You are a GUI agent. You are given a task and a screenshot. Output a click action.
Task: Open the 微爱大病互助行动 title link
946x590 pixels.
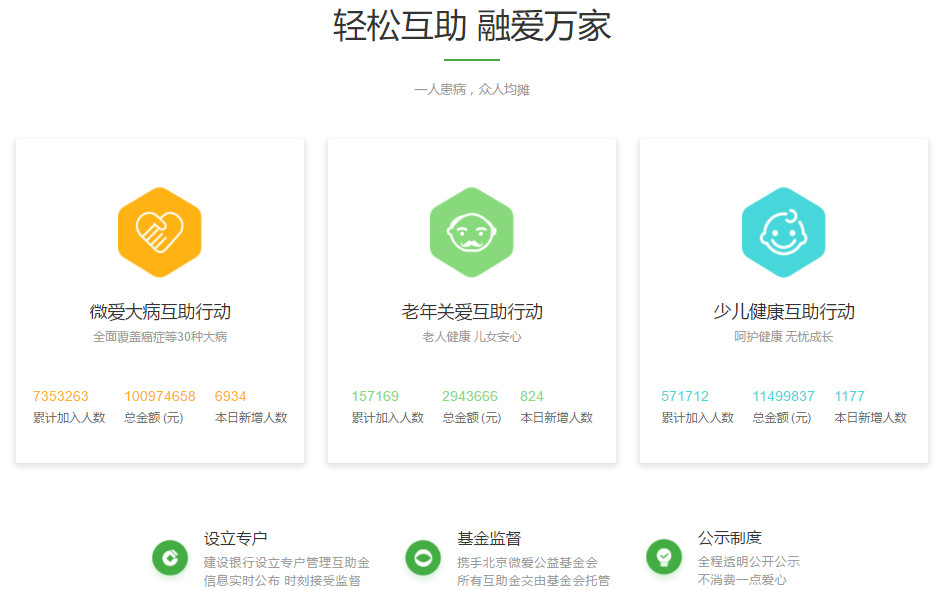tap(160, 312)
